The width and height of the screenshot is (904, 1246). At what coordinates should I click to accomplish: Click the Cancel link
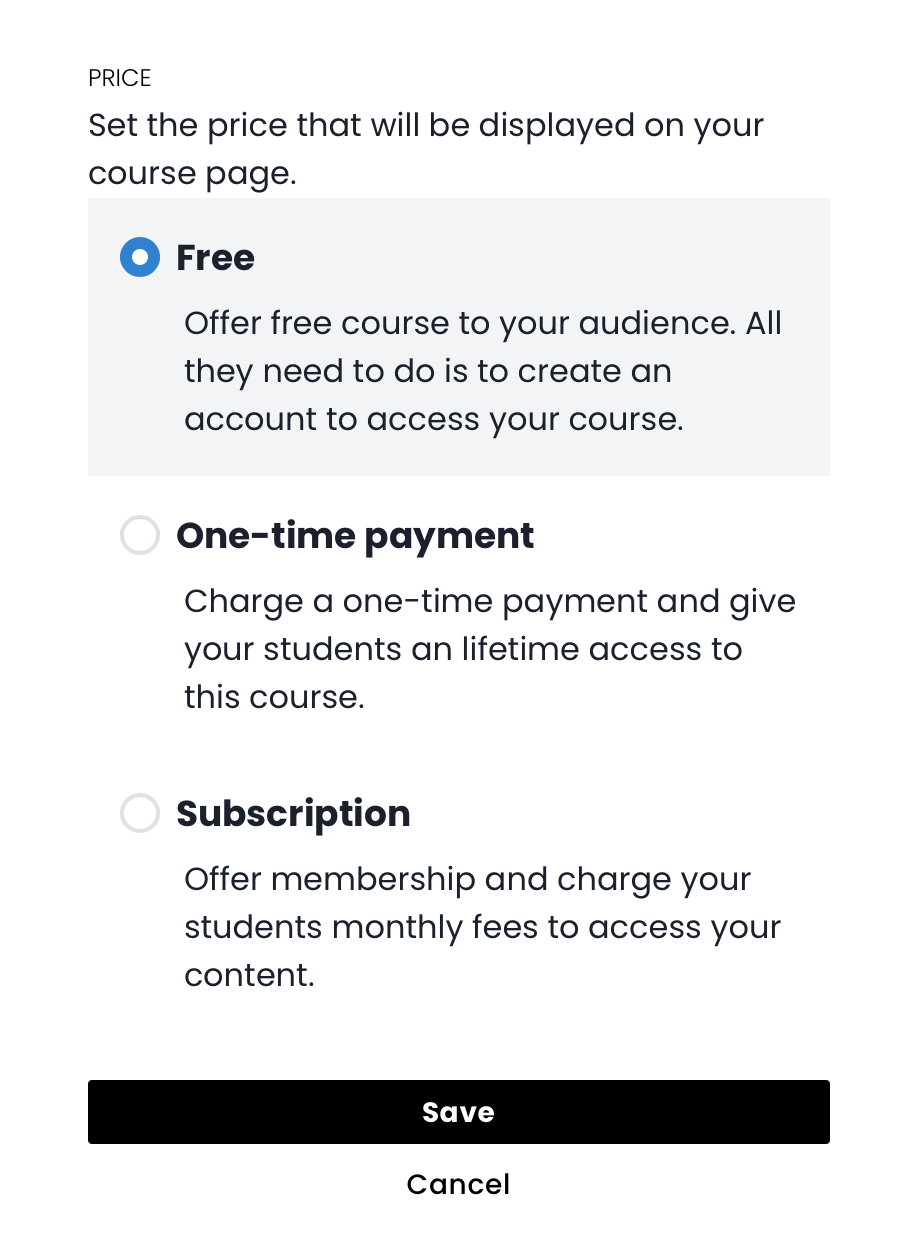coord(458,1184)
